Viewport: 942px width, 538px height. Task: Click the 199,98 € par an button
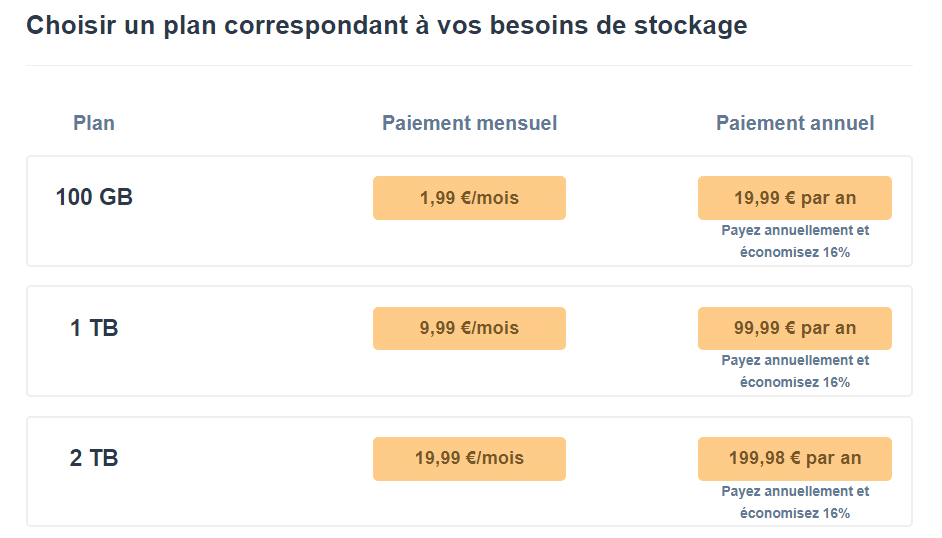point(794,458)
